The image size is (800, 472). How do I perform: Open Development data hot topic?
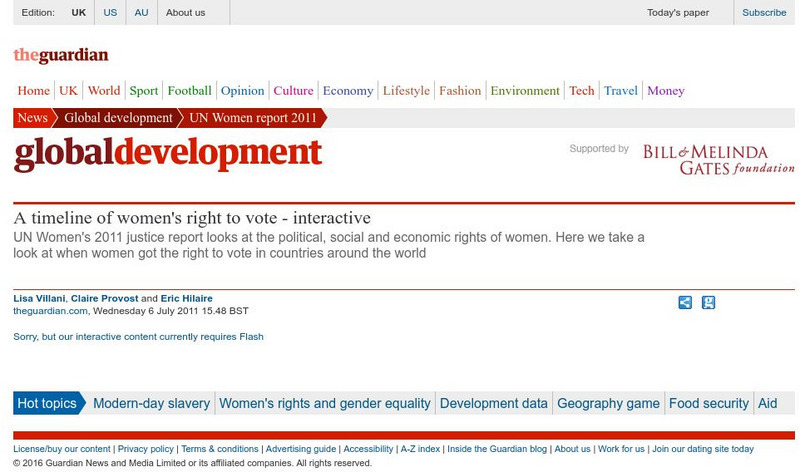coord(494,403)
